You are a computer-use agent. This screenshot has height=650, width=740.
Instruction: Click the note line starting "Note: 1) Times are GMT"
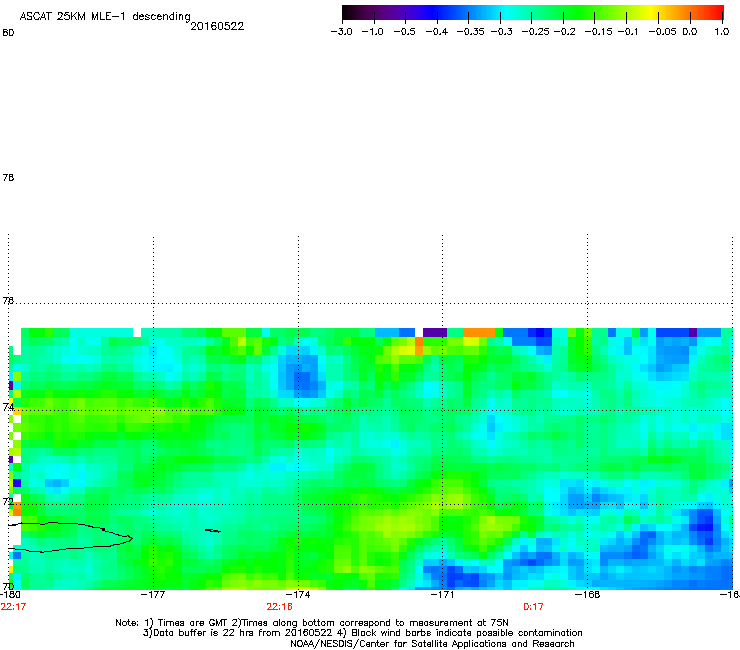311,623
